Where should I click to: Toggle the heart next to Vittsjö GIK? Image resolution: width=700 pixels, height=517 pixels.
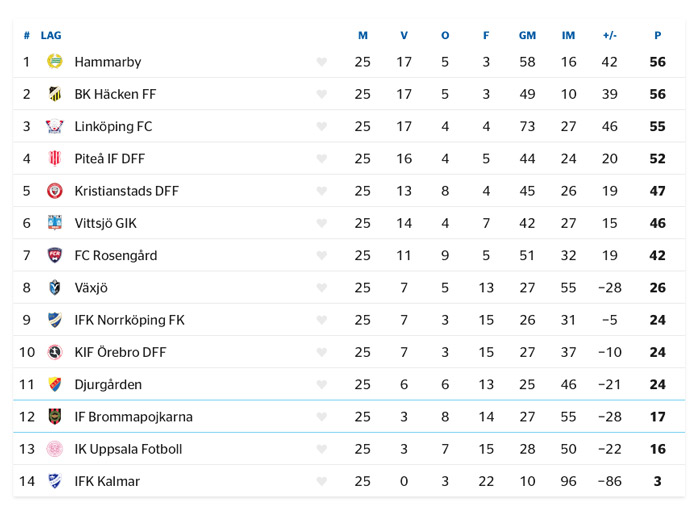point(321,223)
